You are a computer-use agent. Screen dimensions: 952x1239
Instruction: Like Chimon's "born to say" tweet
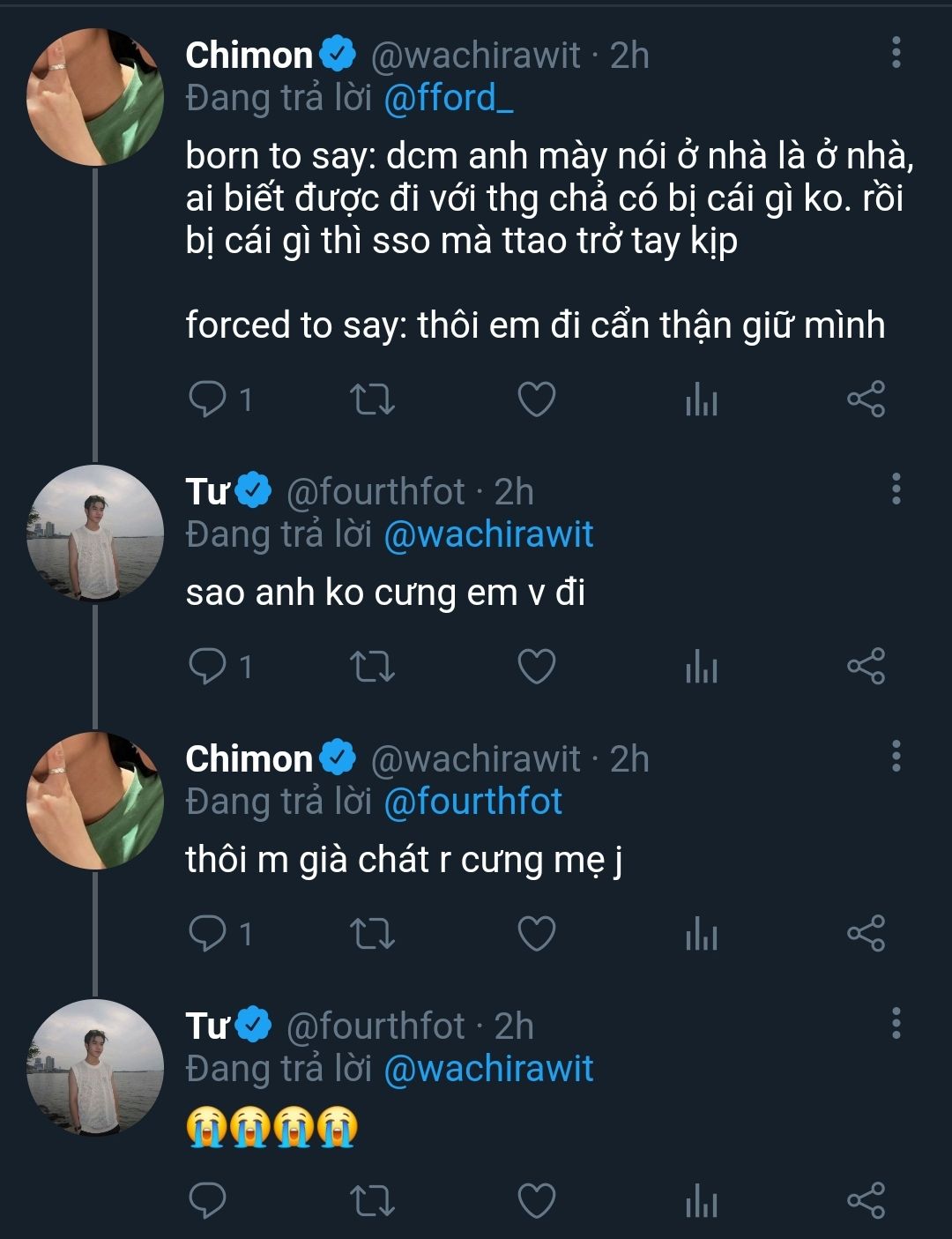pyautogui.click(x=536, y=400)
